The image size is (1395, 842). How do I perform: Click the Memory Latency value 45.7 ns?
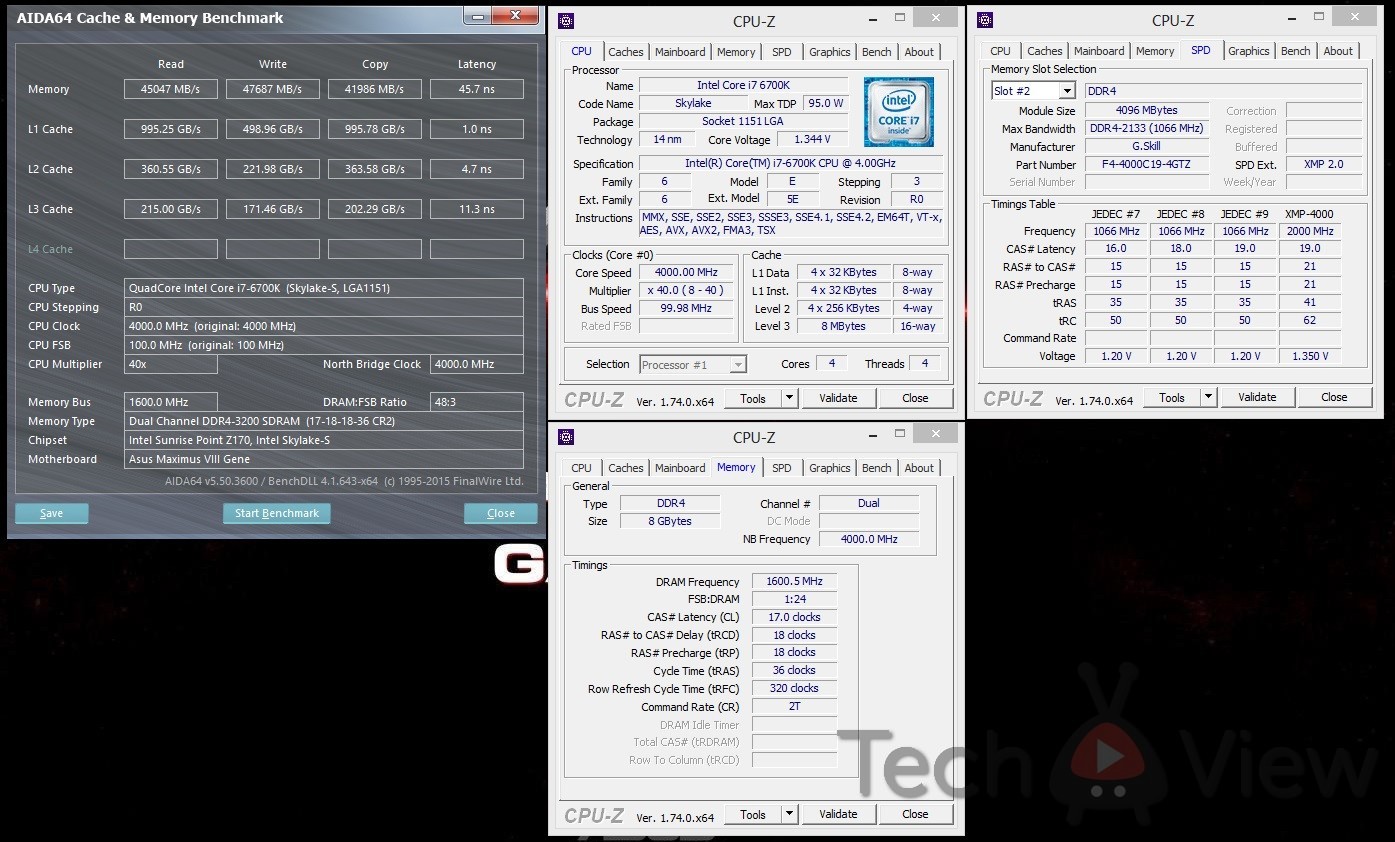pyautogui.click(x=477, y=89)
